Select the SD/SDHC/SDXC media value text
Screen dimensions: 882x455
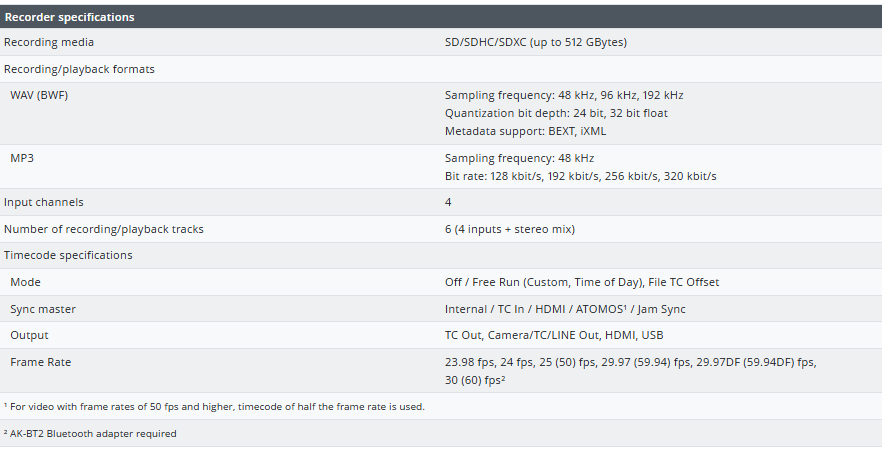(536, 43)
